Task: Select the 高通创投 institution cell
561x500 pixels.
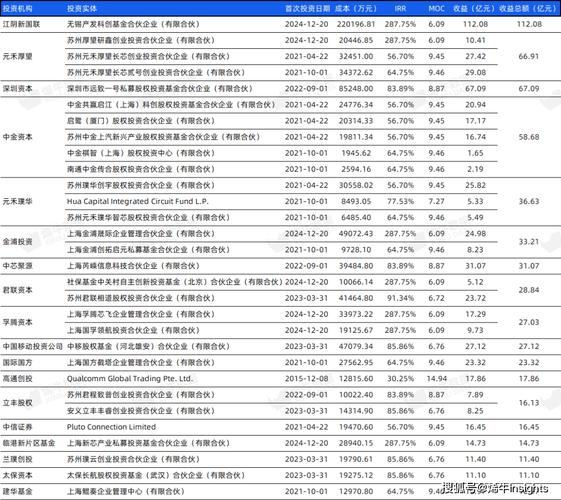Action: (18, 378)
